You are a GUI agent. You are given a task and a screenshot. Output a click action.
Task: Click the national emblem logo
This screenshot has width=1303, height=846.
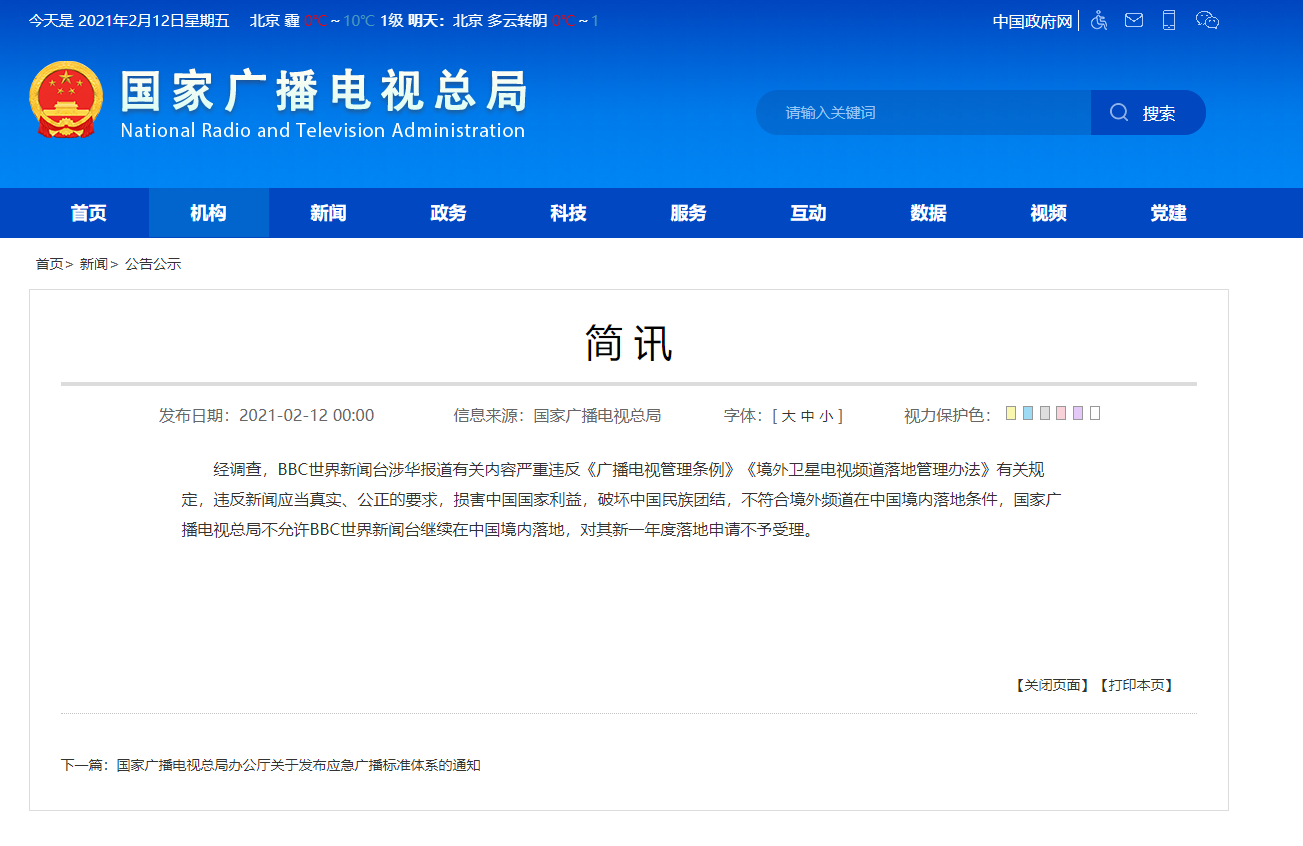tap(66, 99)
